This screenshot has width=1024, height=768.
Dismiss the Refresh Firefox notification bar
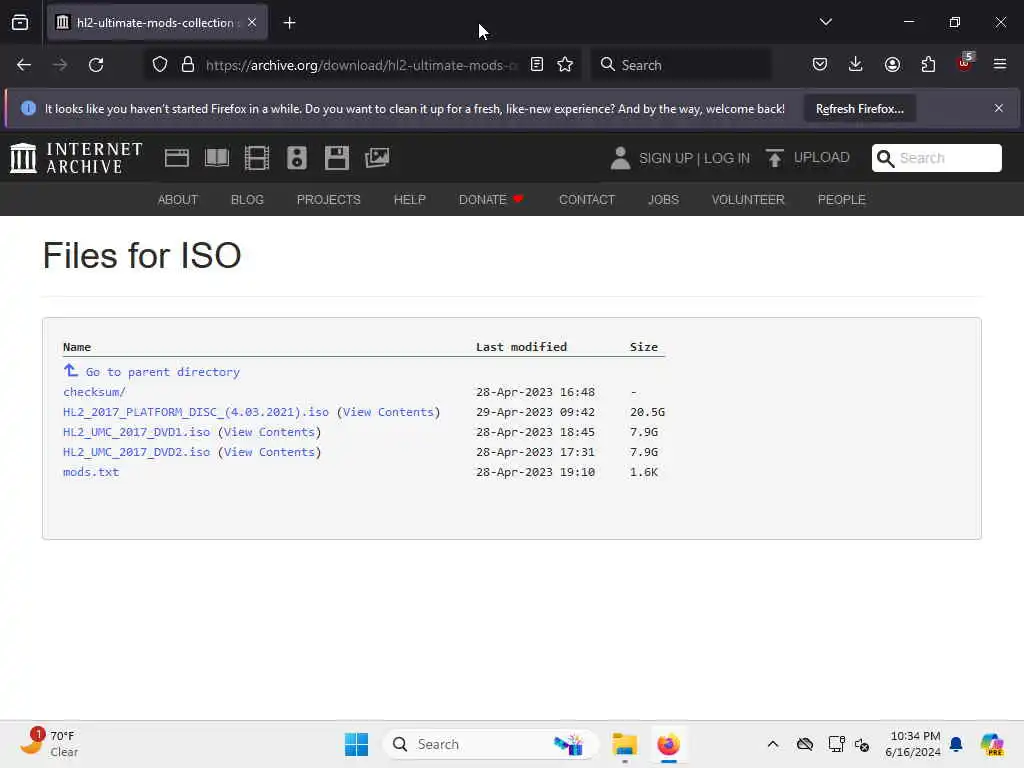tap(999, 108)
